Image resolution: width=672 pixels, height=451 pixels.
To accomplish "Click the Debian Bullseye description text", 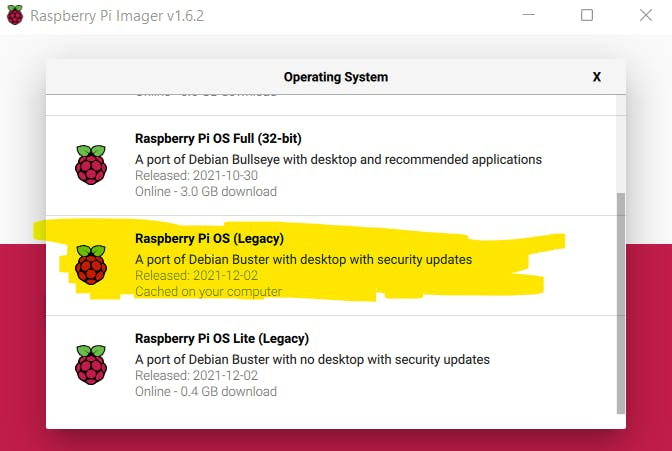I will click(x=338, y=159).
